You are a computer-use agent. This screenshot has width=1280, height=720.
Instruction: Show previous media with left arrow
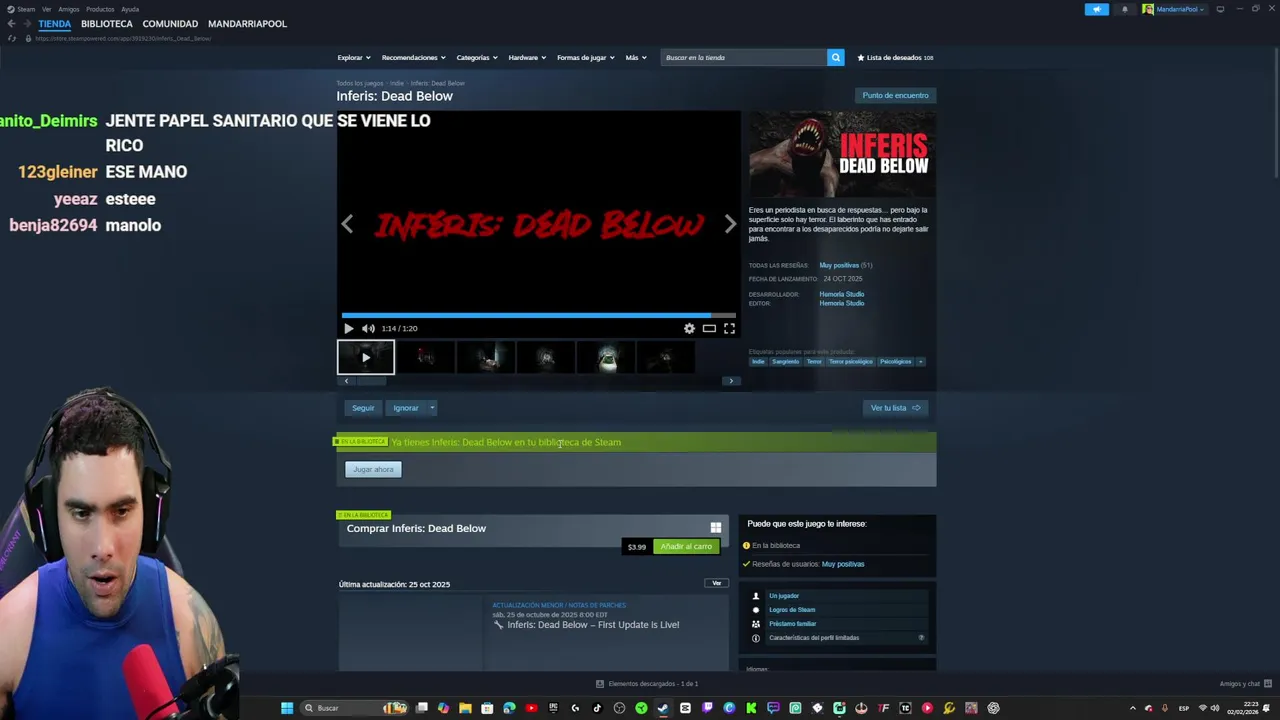[347, 225]
